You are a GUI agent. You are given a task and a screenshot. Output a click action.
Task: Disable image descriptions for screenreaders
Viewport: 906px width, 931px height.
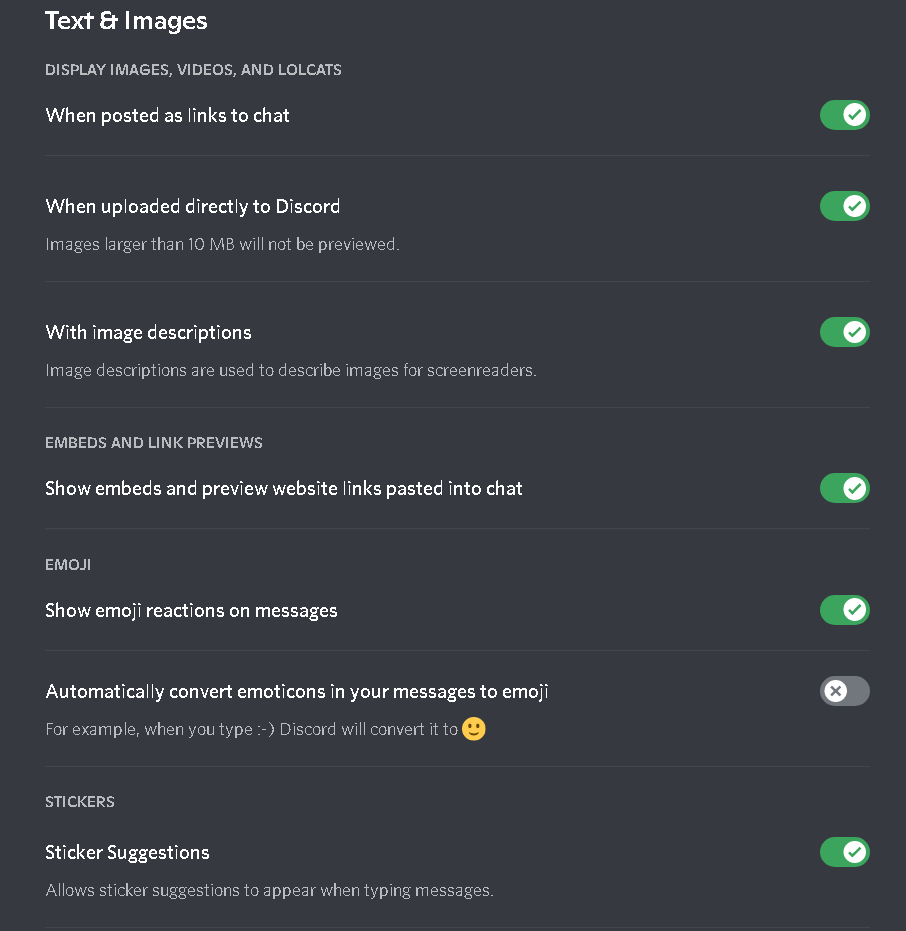845,332
